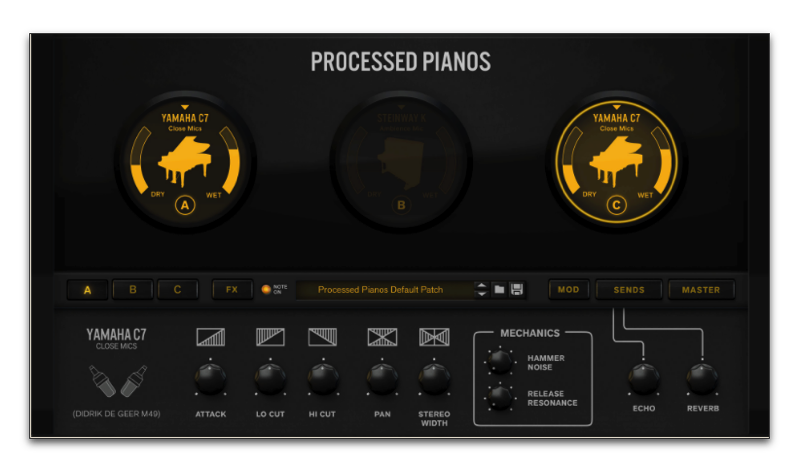Open the instrument menu arrow above layer A's Yamaha C7
The height and width of the screenshot is (470, 800).
coord(185,107)
